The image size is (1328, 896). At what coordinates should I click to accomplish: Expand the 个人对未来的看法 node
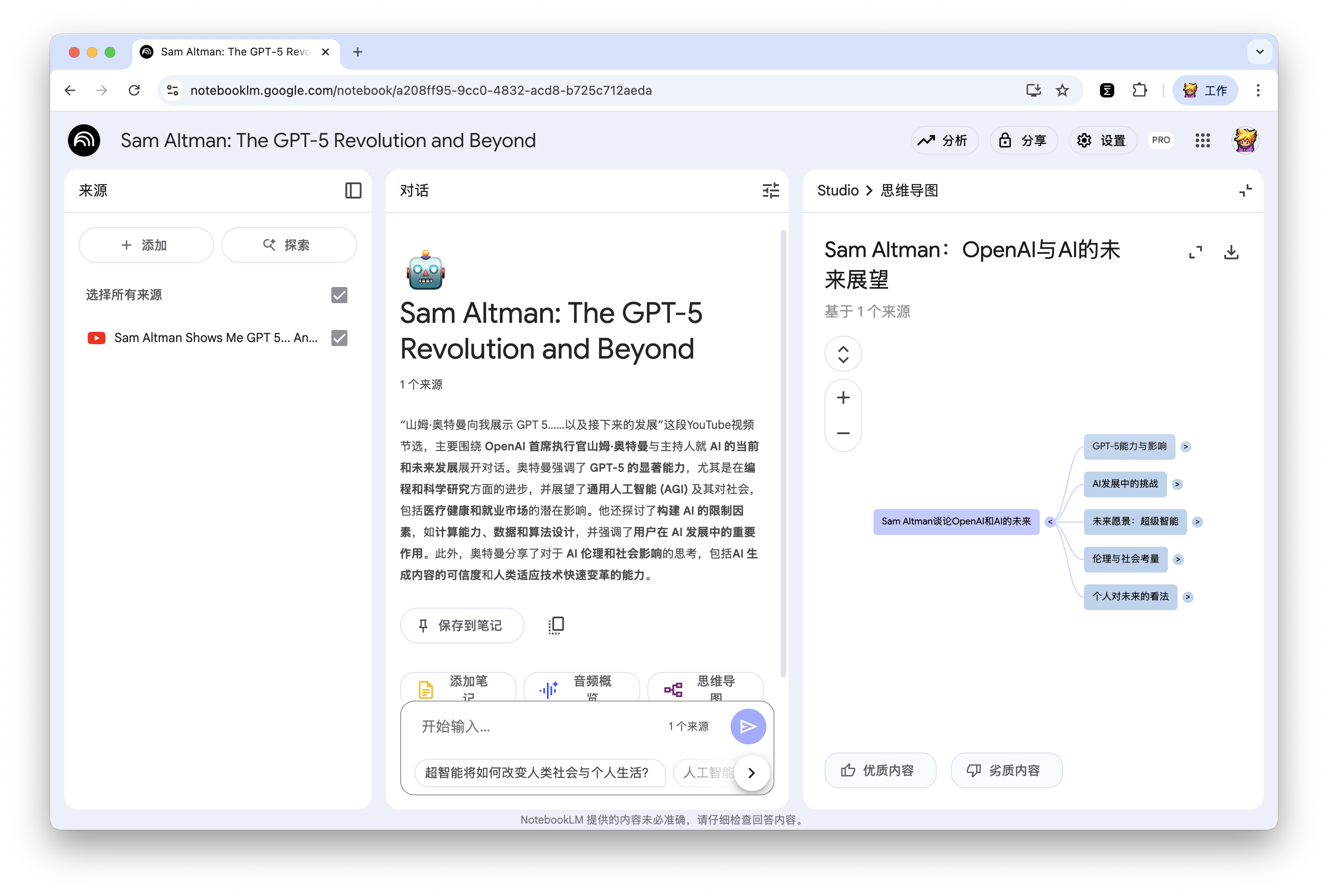[1188, 597]
